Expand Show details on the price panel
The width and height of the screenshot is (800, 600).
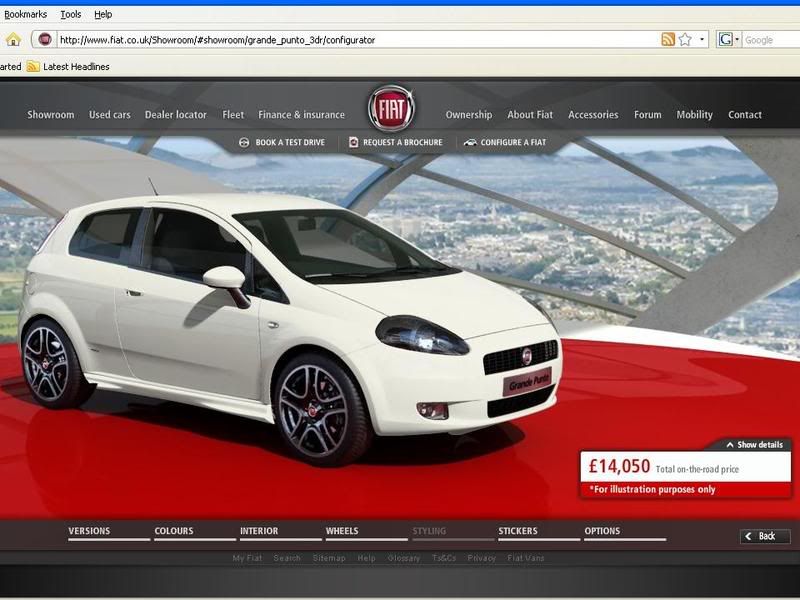pos(754,445)
